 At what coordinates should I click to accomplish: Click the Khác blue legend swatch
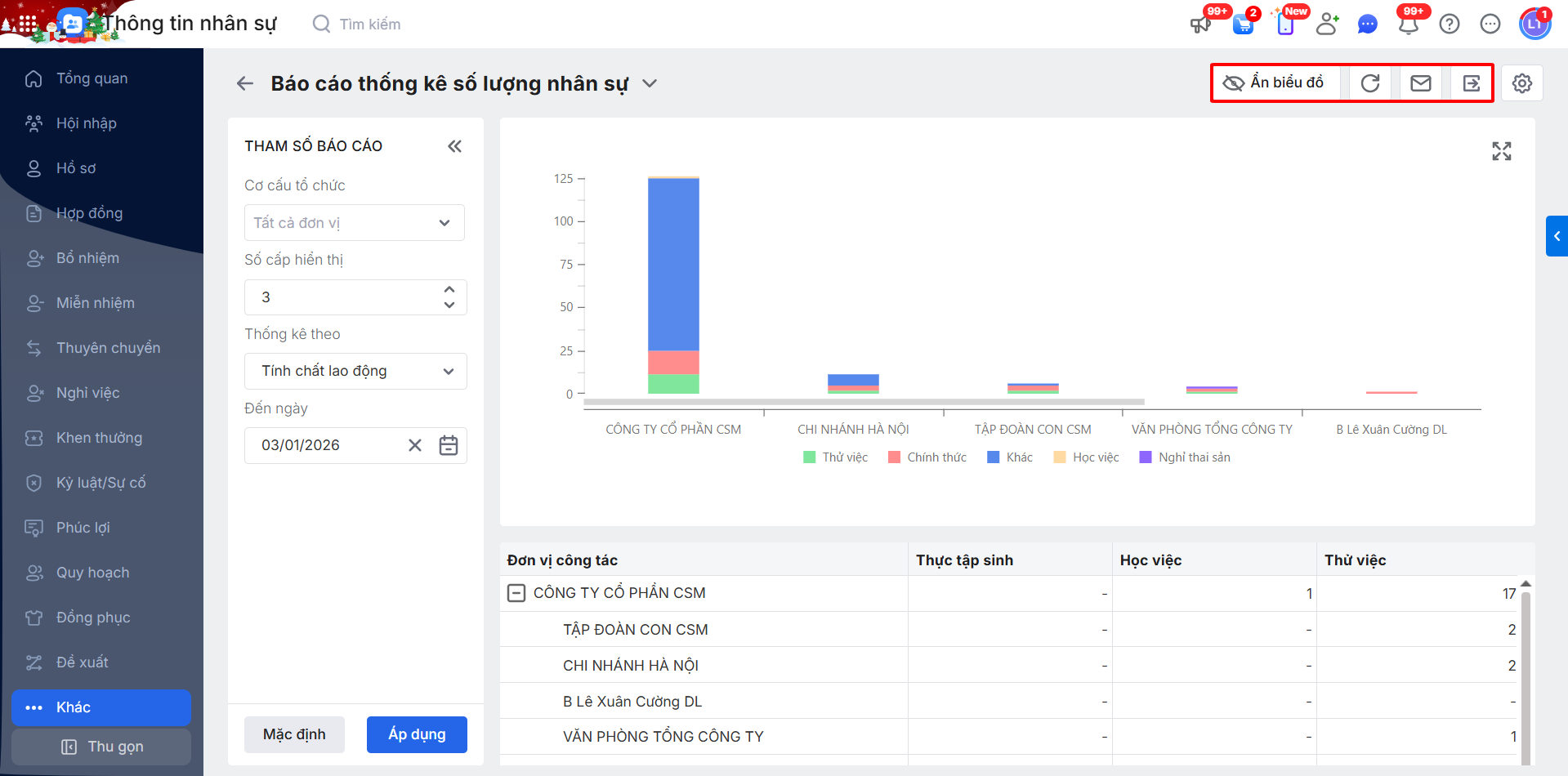pyautogui.click(x=994, y=457)
